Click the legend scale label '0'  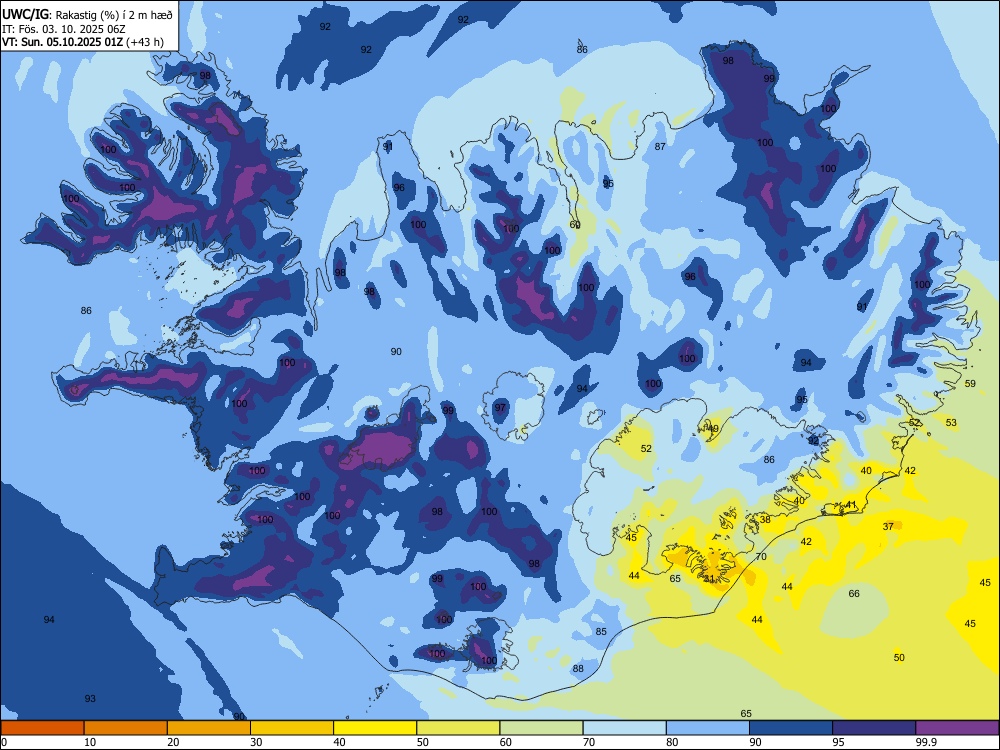click(4, 742)
